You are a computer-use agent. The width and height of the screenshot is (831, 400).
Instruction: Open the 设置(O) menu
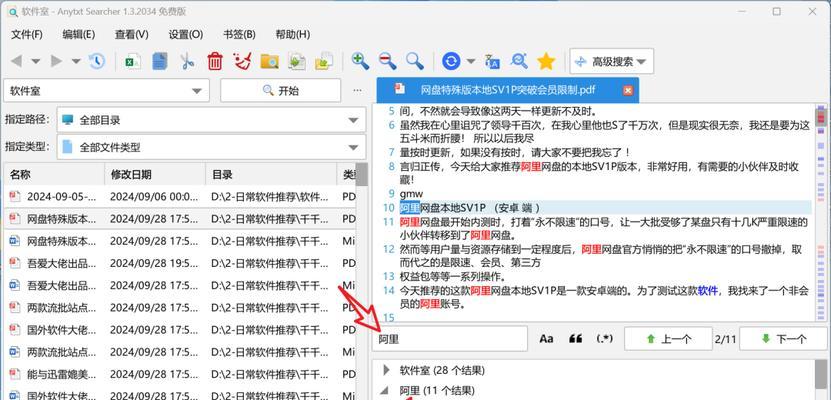pos(185,34)
